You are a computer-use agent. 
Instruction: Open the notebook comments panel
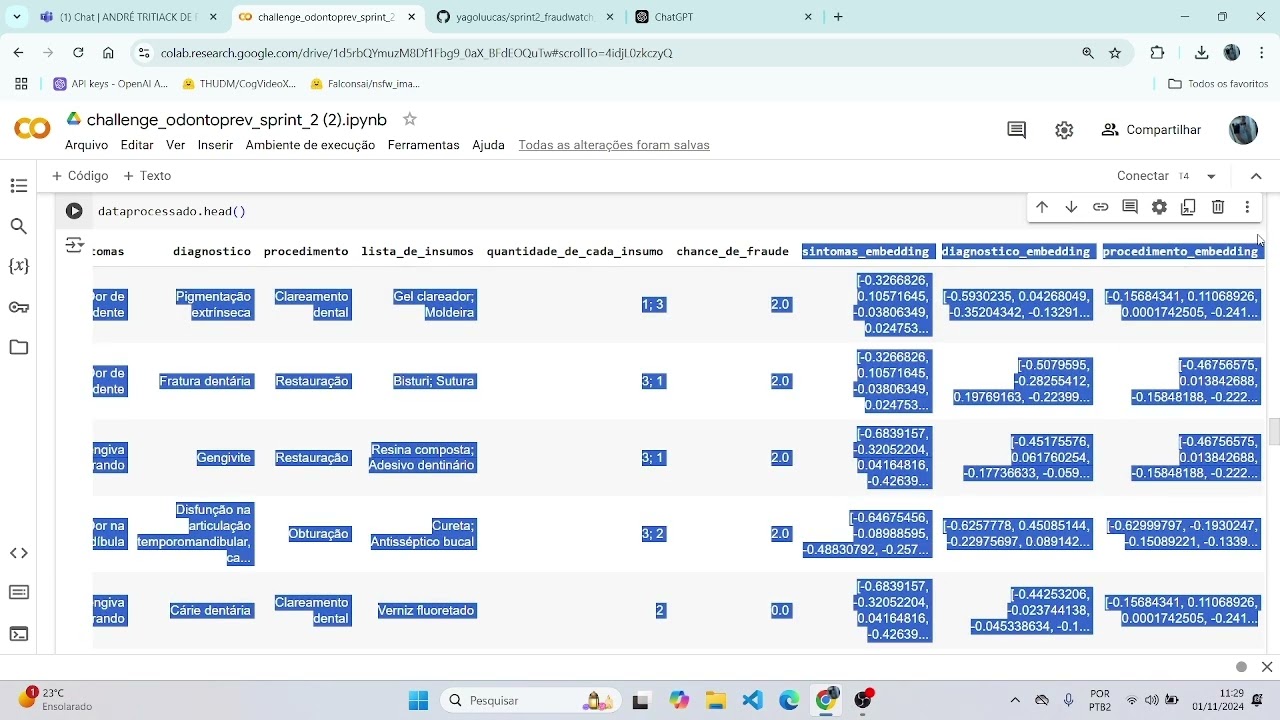(x=1017, y=130)
